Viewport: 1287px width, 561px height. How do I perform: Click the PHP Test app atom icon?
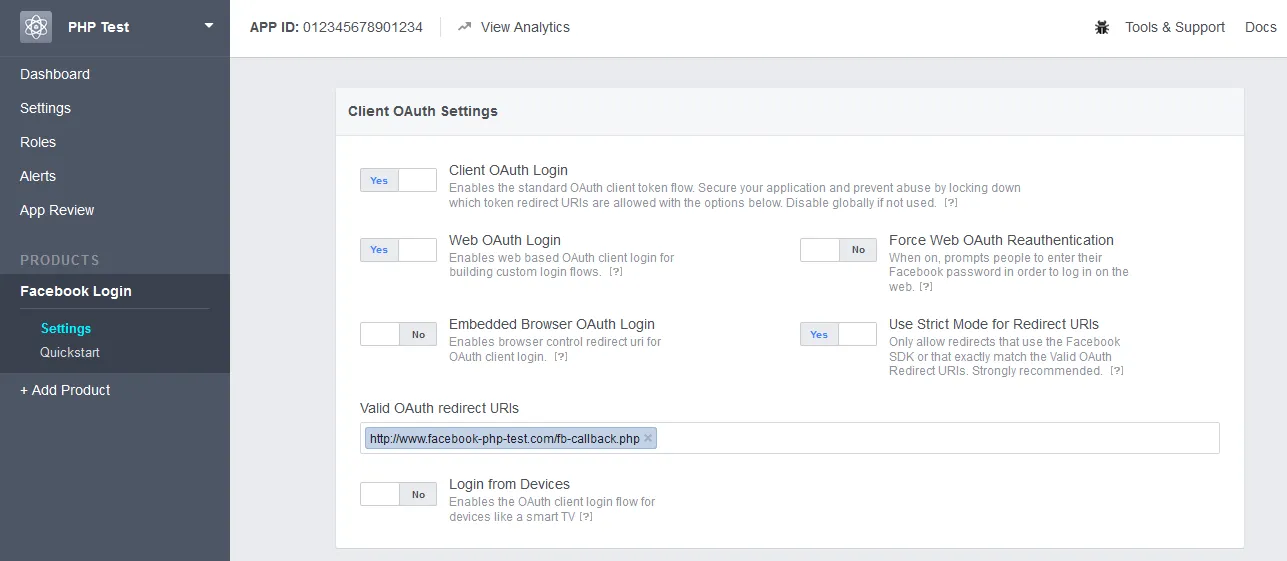point(36,27)
